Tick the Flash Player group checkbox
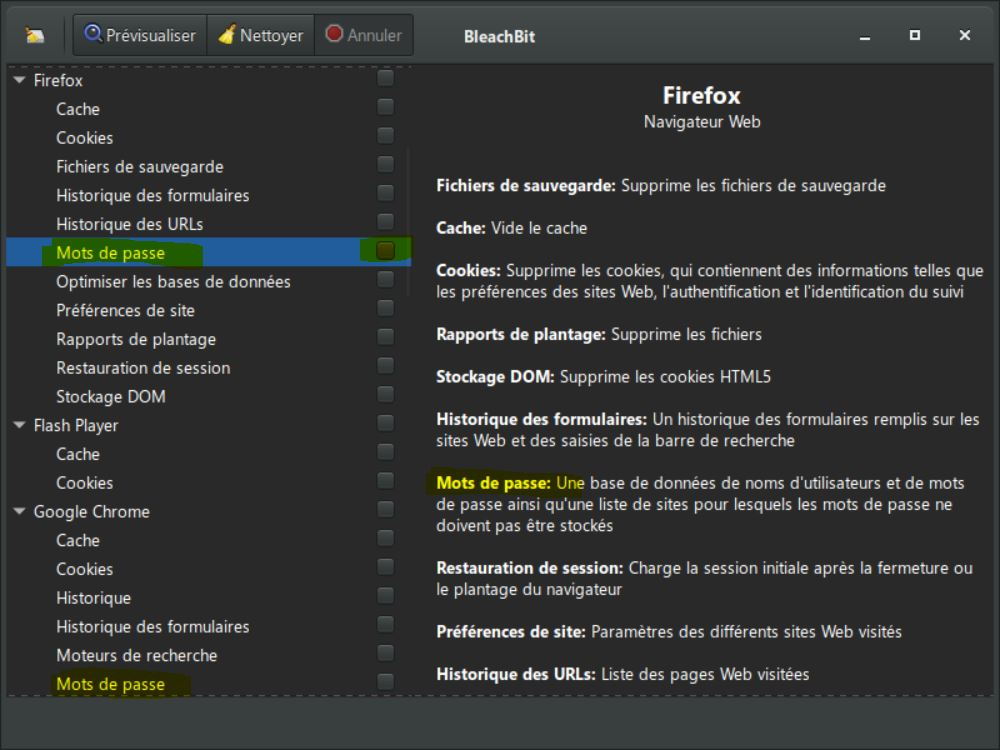Image resolution: width=1000 pixels, height=750 pixels. [x=385, y=423]
